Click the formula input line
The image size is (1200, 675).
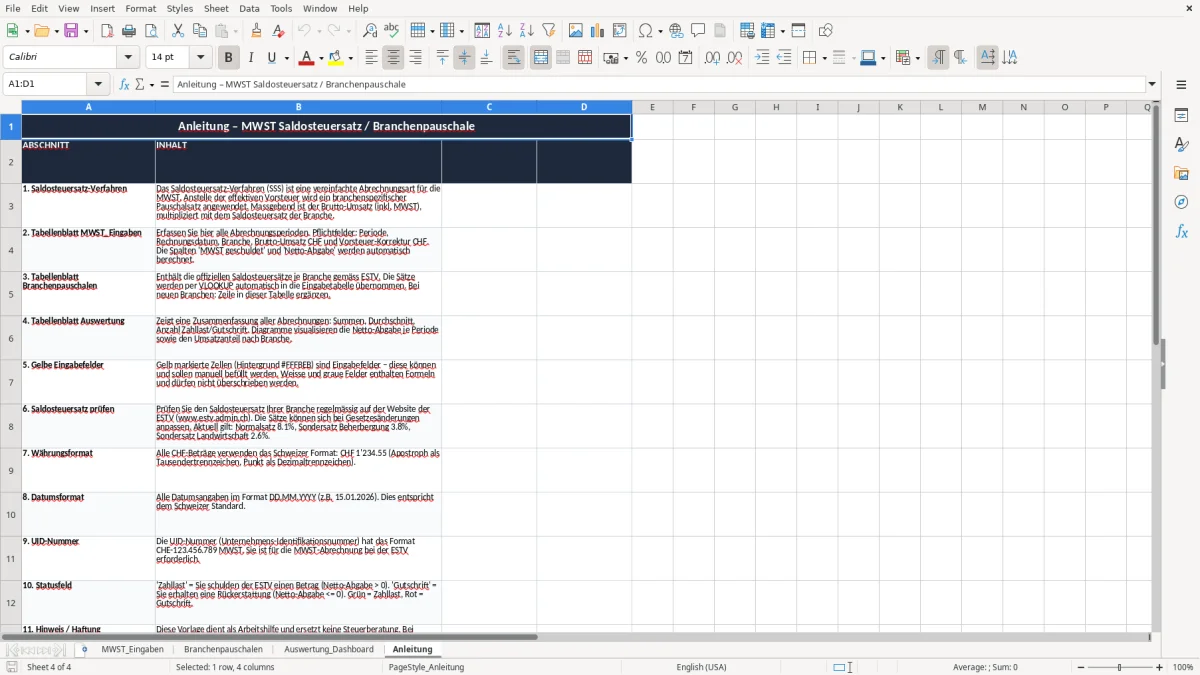[x=658, y=84]
